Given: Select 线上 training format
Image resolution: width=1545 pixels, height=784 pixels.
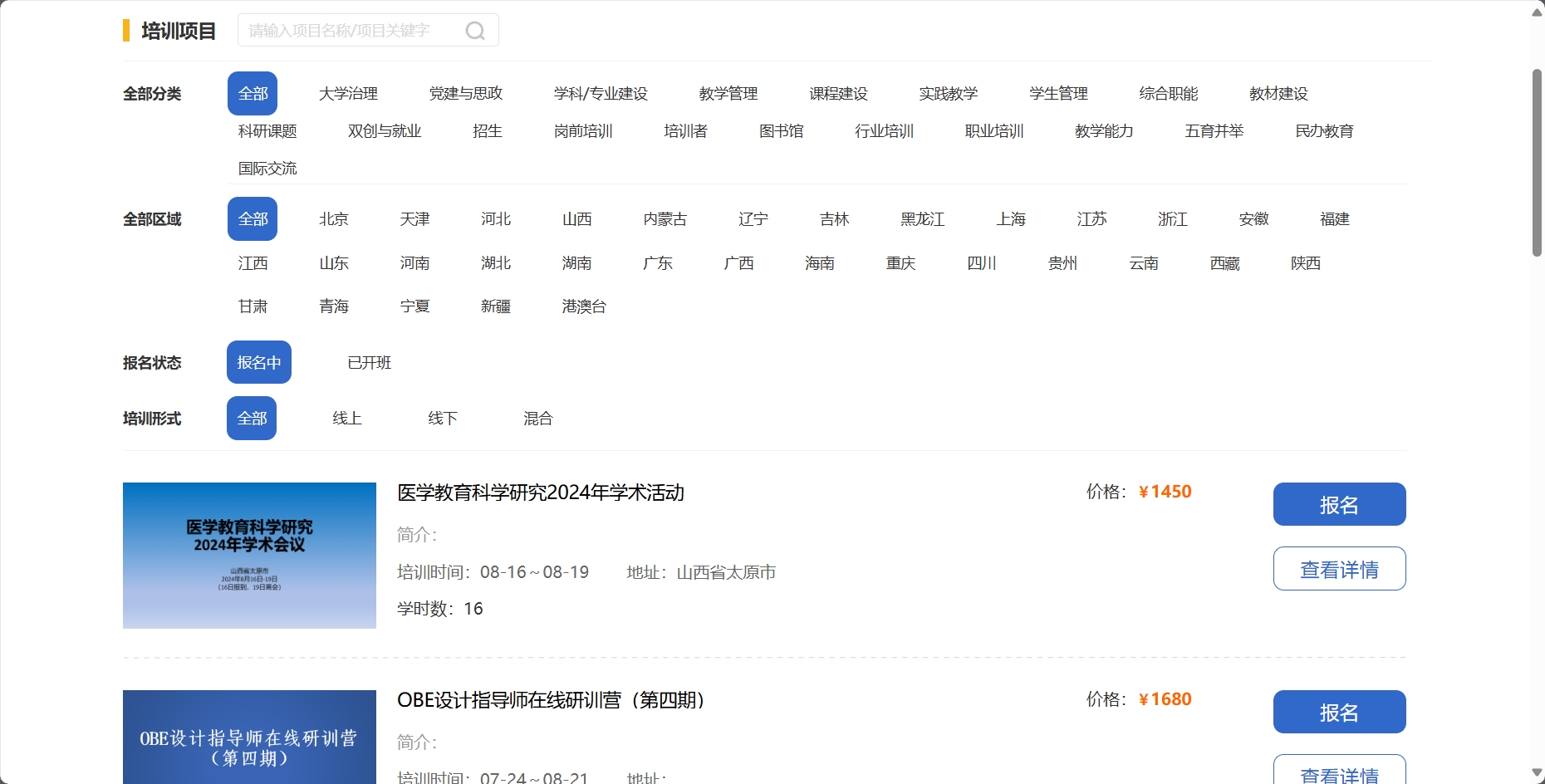Looking at the screenshot, I should click(347, 419).
